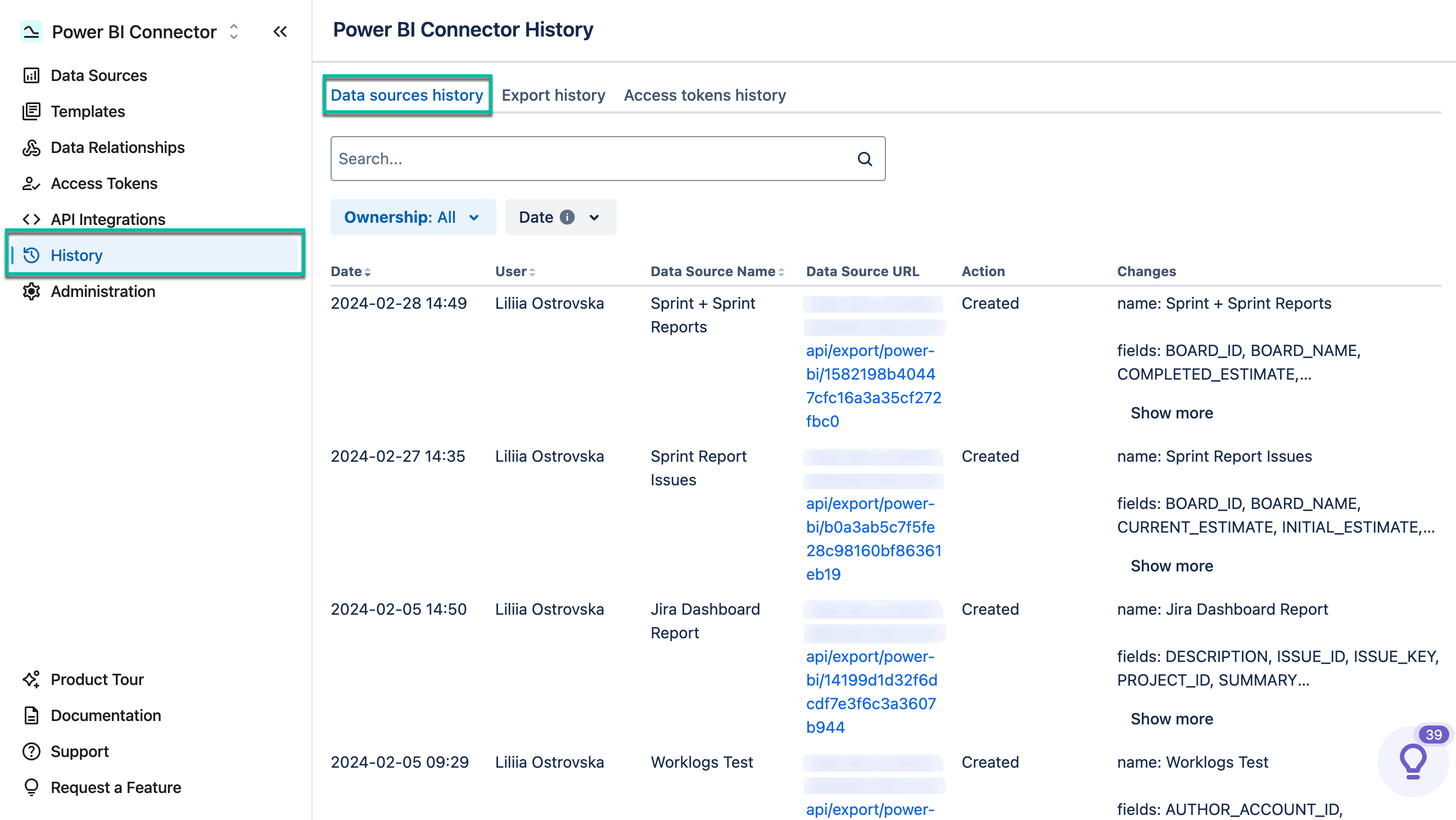Select Access Tokens in the sidebar
The height and width of the screenshot is (820, 1456).
(103, 183)
